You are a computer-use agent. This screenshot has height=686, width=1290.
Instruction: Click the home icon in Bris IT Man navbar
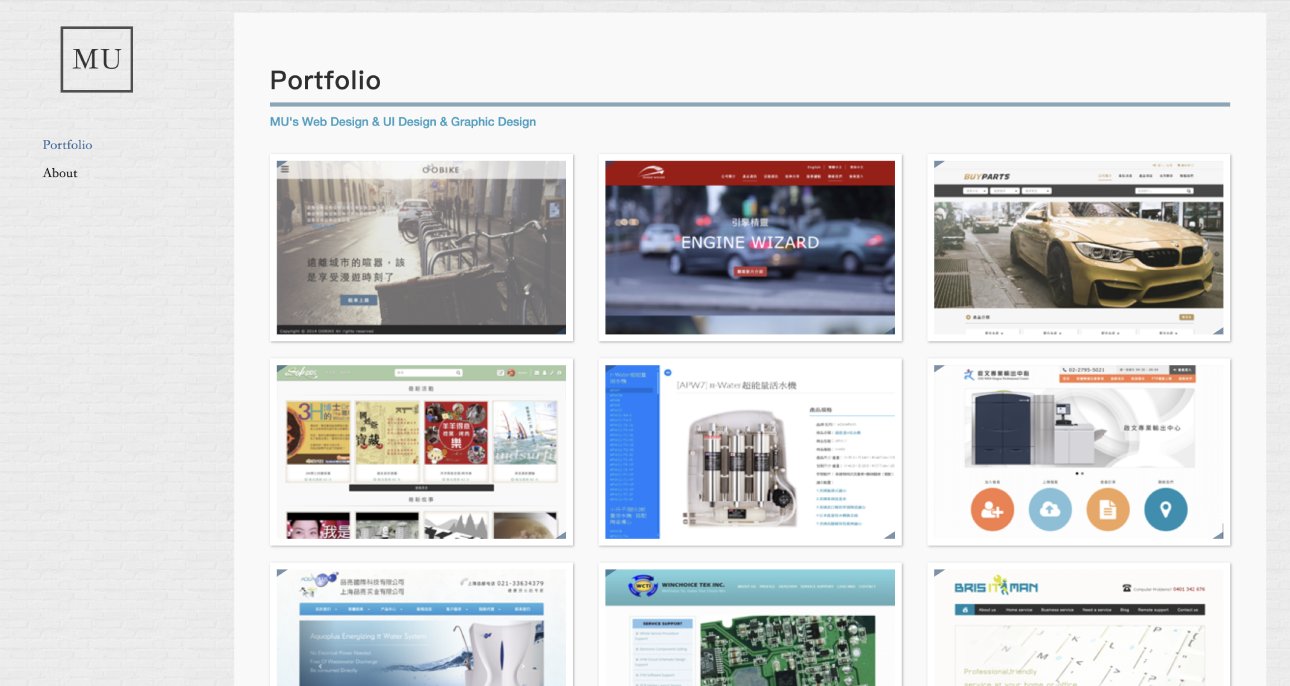pyautogui.click(x=965, y=610)
